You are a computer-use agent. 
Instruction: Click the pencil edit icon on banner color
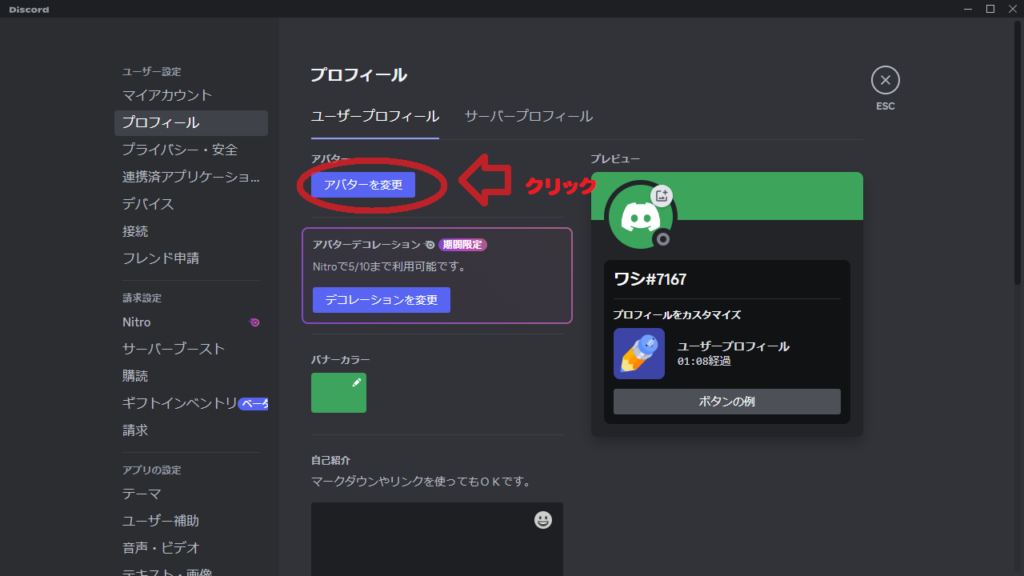tap(357, 383)
